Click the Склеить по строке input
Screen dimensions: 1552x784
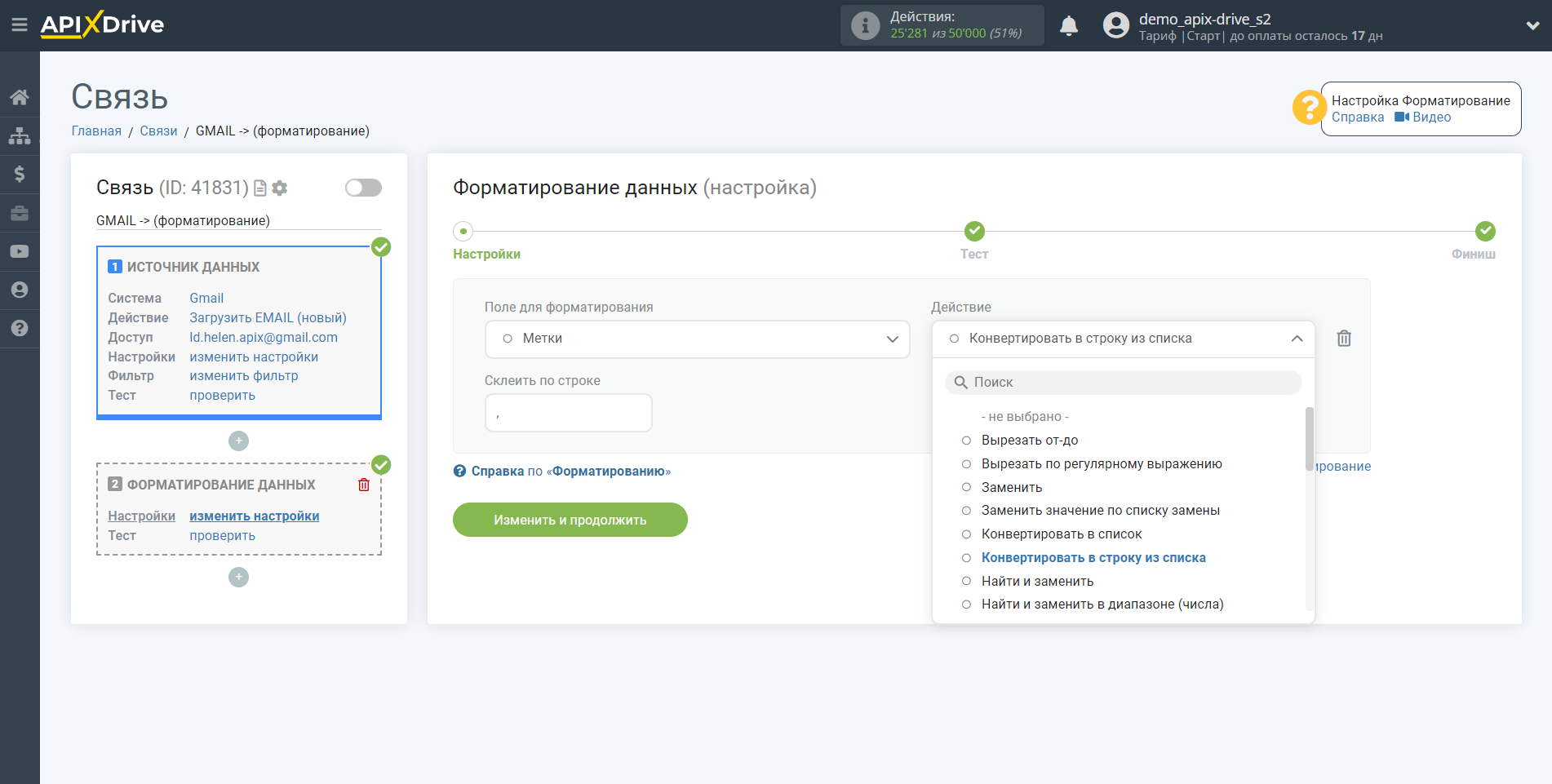click(568, 413)
